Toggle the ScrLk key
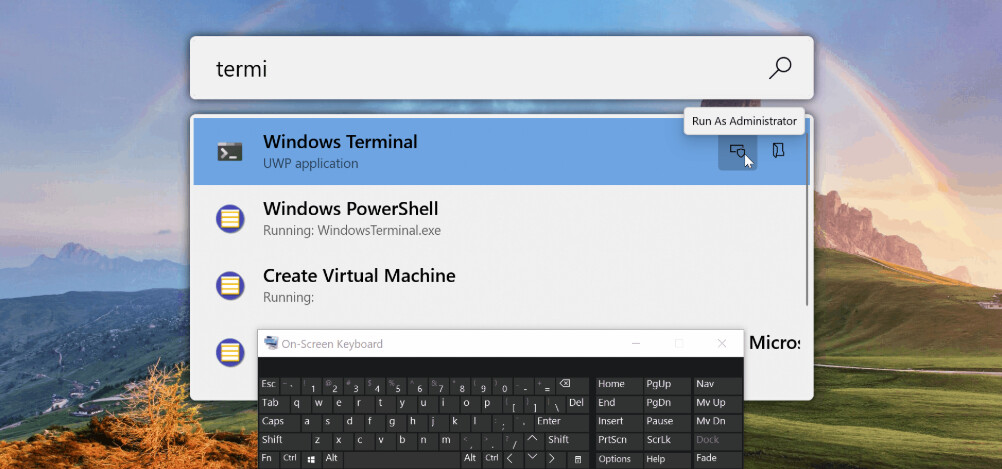This screenshot has width=1002, height=469. point(667,442)
